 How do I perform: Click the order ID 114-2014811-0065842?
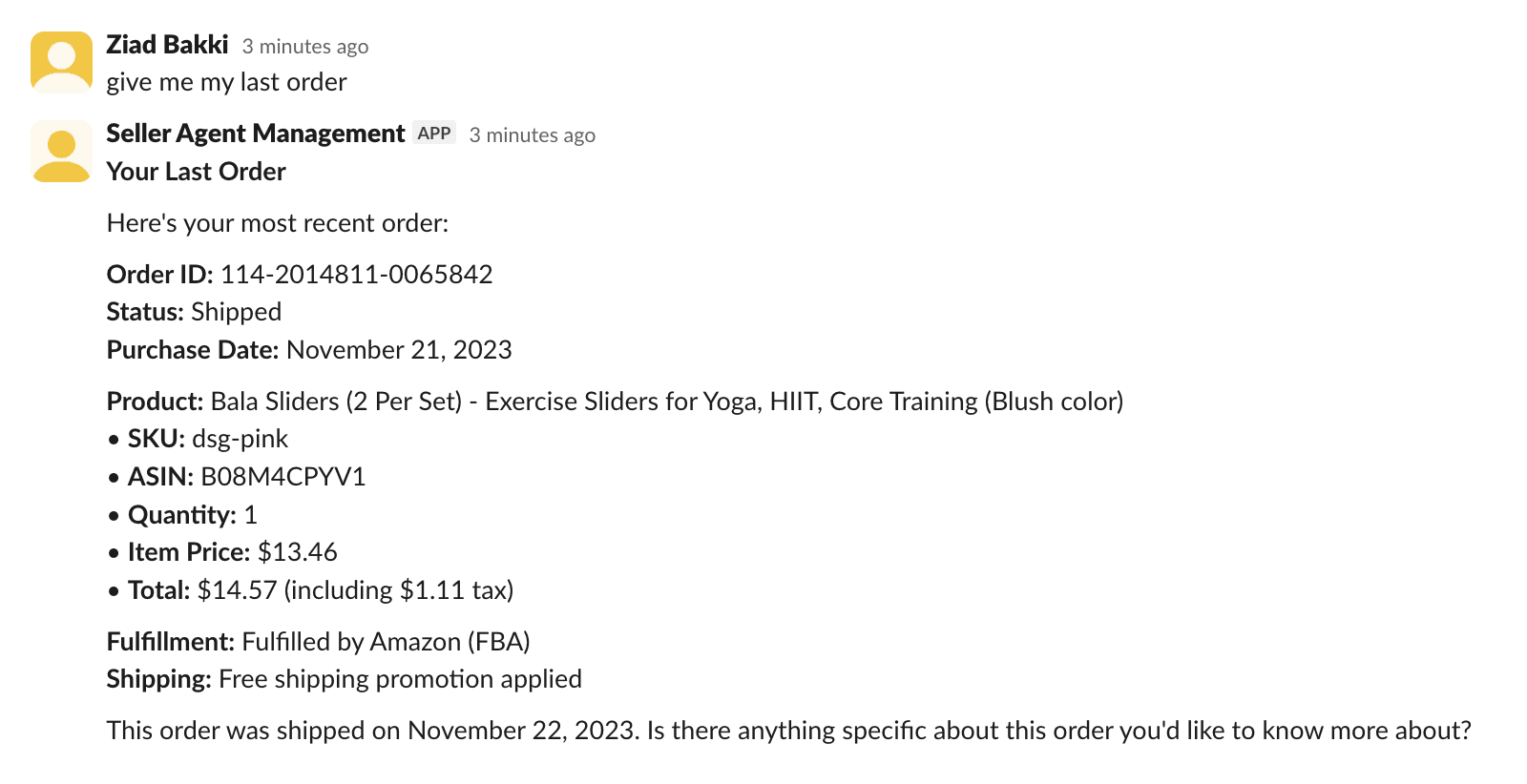click(x=356, y=275)
